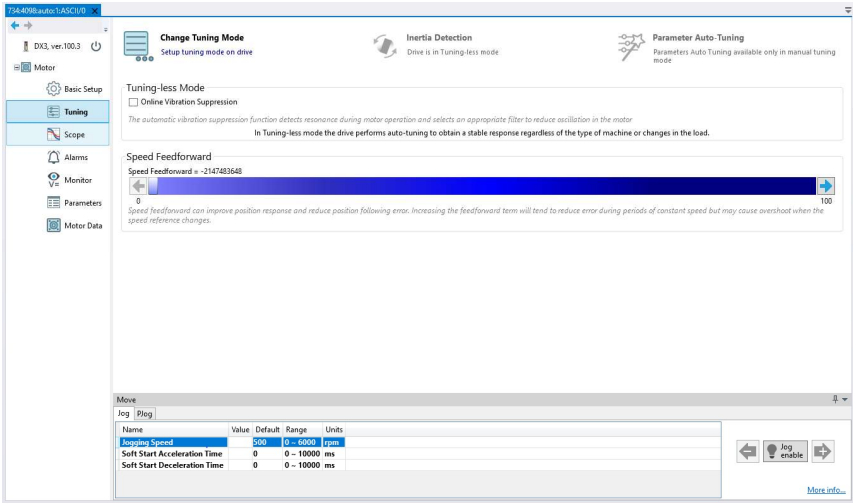Open Move panel dropdown arrow
The image size is (853, 503).
coord(845,399)
